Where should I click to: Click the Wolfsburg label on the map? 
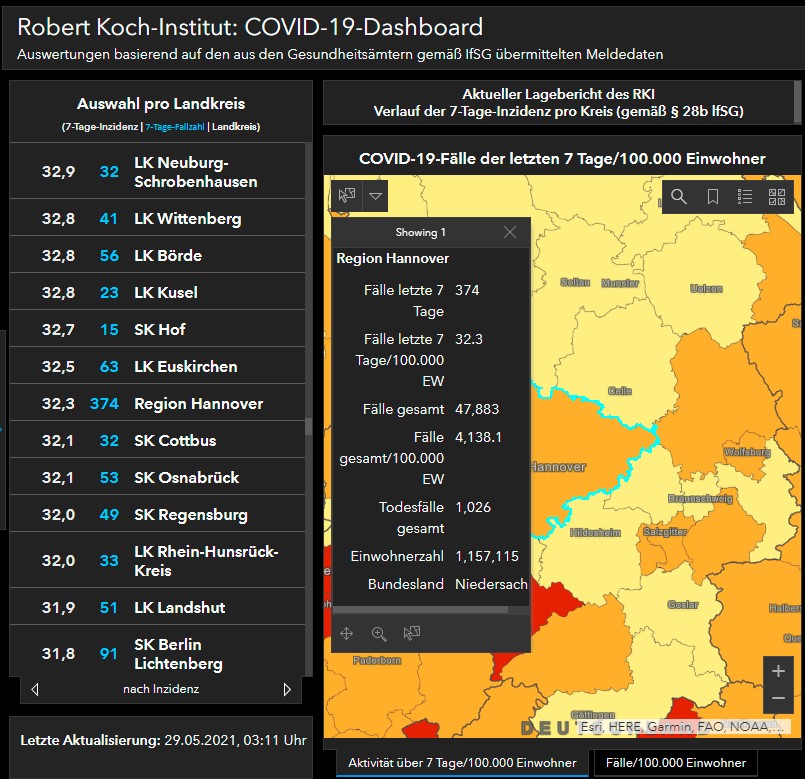747,452
